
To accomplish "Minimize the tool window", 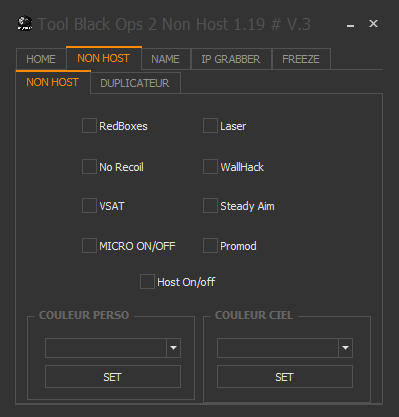I will pyautogui.click(x=350, y=24).
